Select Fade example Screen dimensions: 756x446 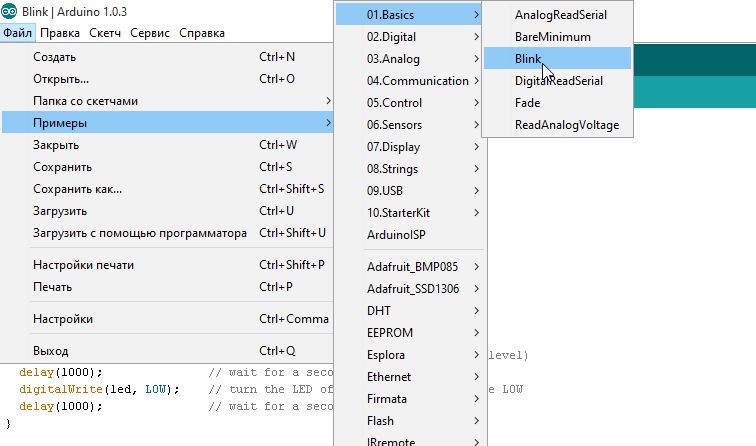point(557,103)
